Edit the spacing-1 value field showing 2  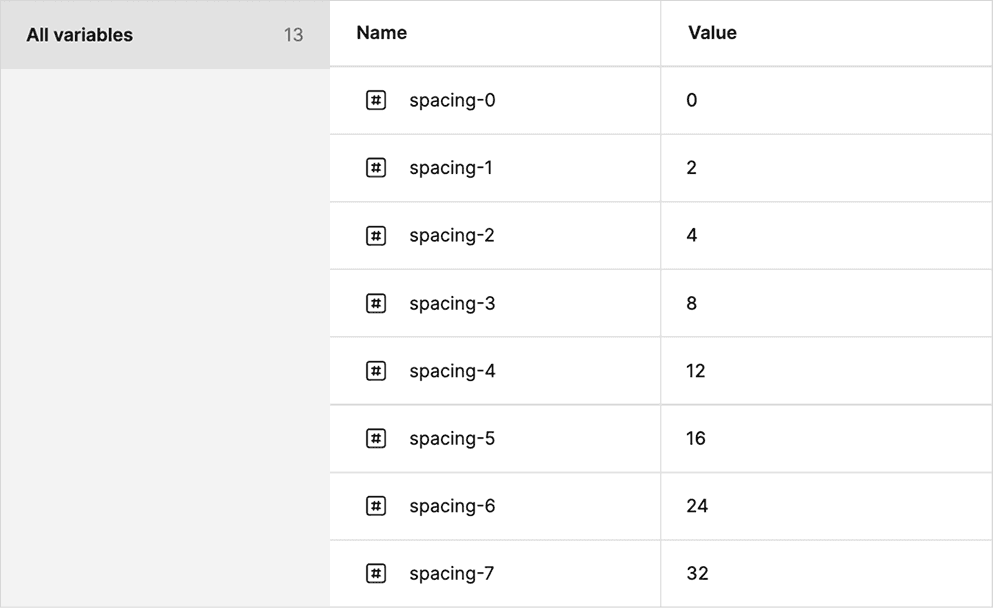coord(826,168)
